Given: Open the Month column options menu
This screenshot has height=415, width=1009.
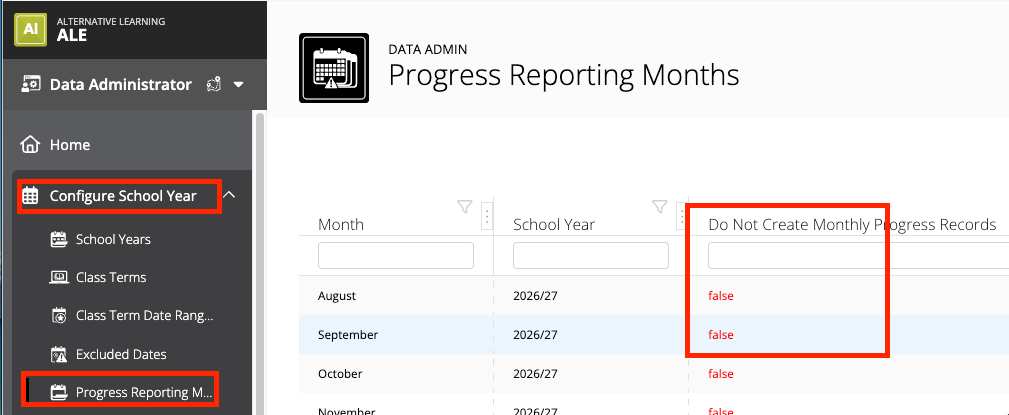Looking at the screenshot, I should (487, 217).
